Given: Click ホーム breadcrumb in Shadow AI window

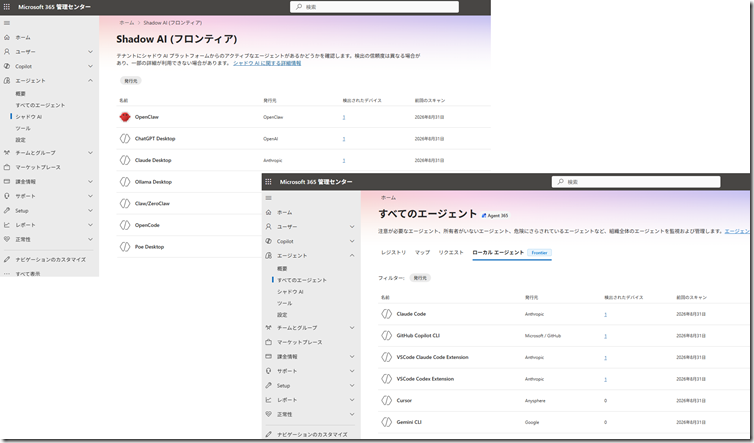Looking at the screenshot, I should pos(126,23).
